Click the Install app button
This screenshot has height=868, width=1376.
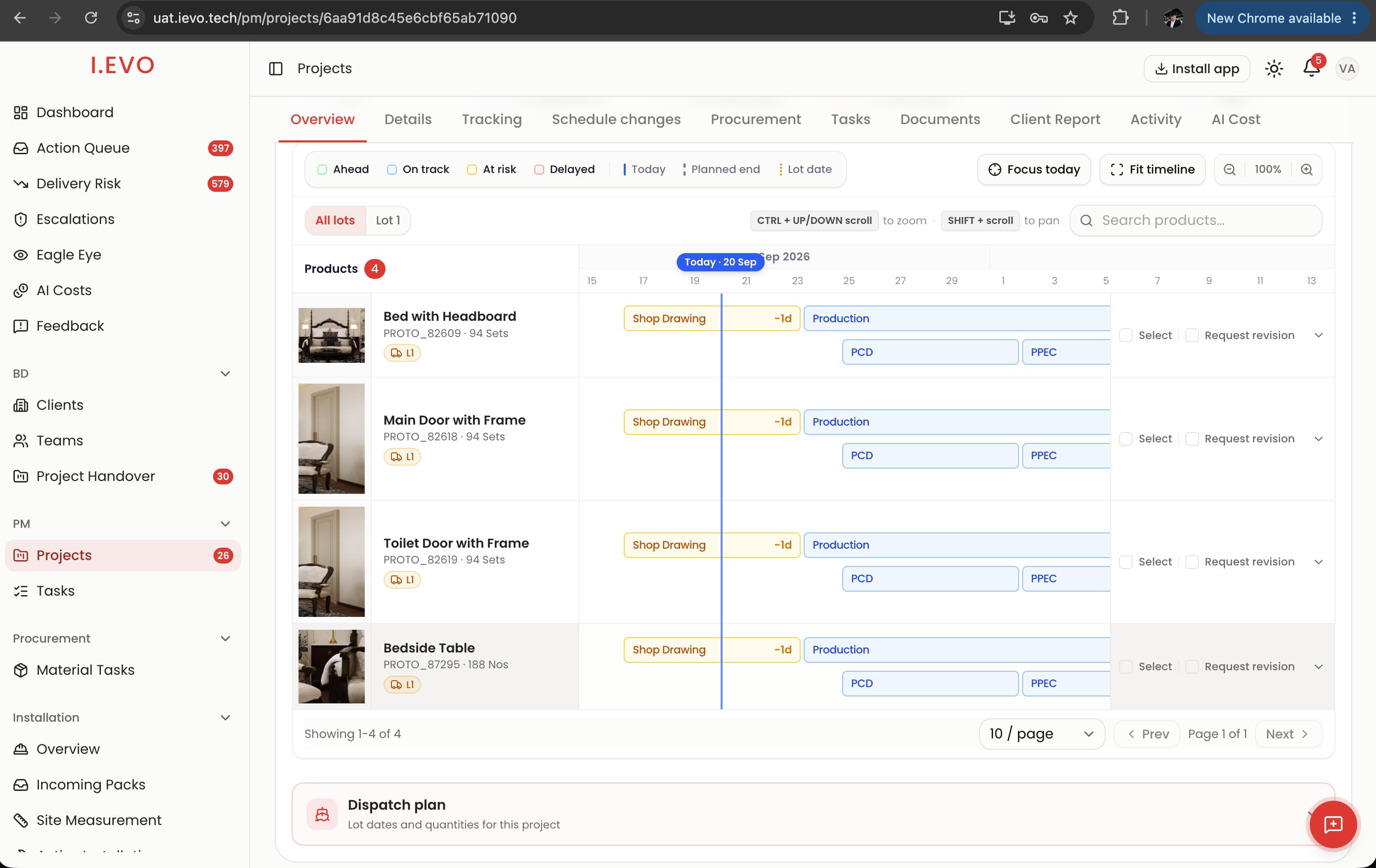(x=1197, y=69)
